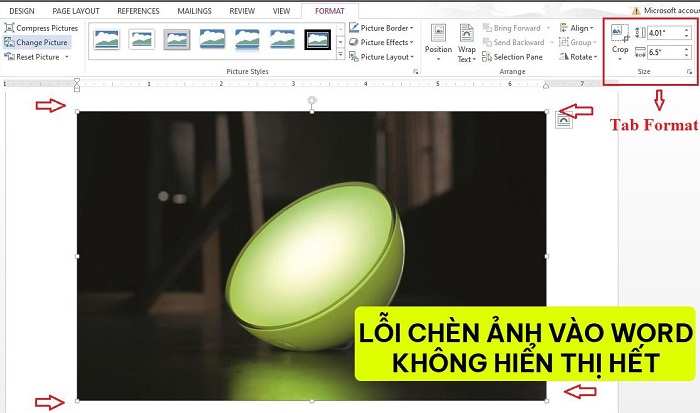This screenshot has height=413, width=700.
Task: Open the Wrap Text menu
Action: (467, 43)
